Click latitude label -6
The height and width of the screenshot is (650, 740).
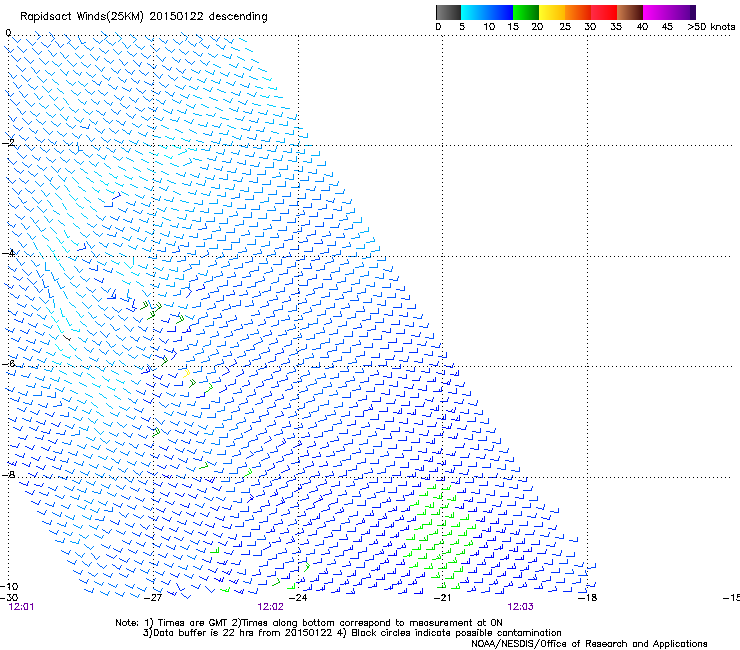[8, 363]
